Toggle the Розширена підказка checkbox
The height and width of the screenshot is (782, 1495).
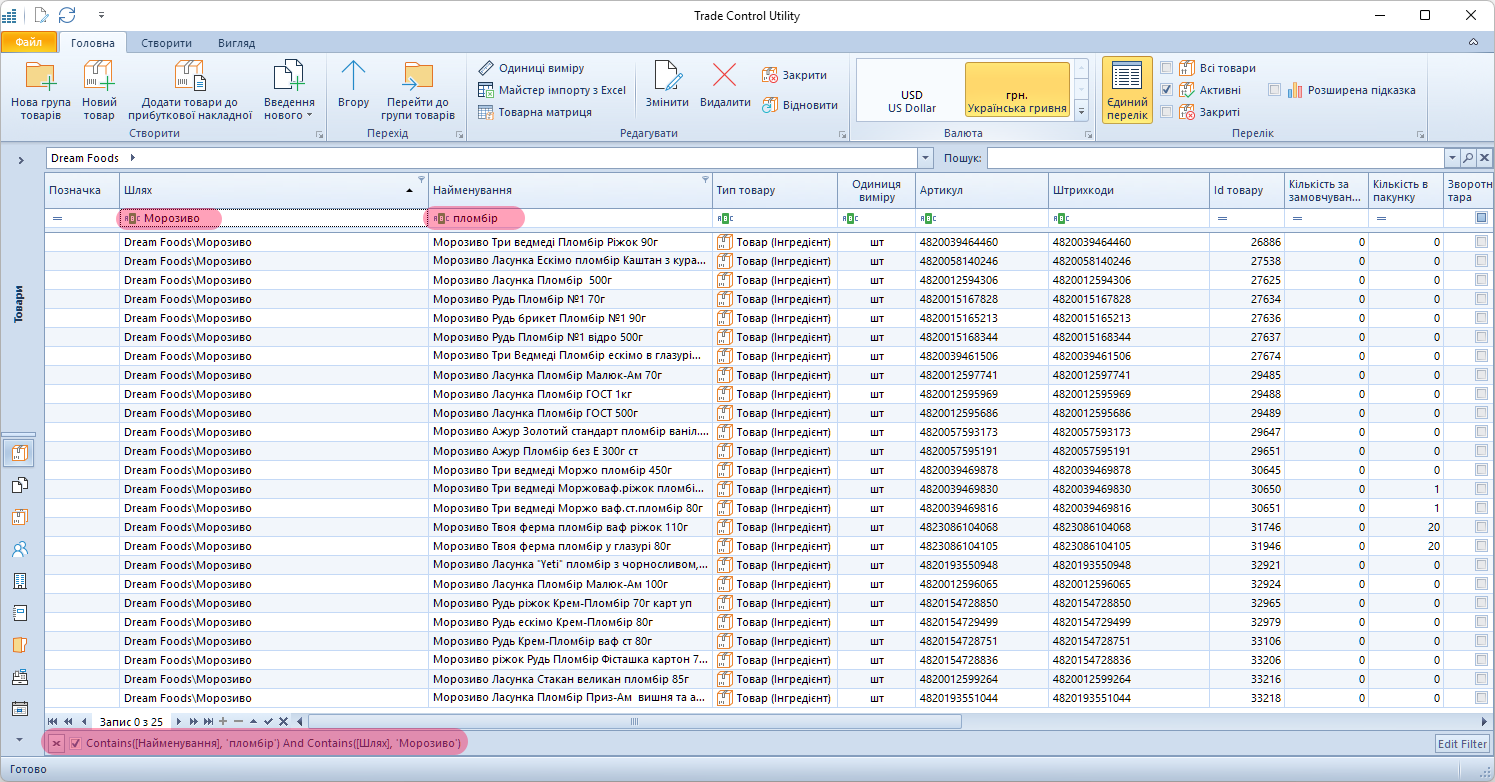1274,90
